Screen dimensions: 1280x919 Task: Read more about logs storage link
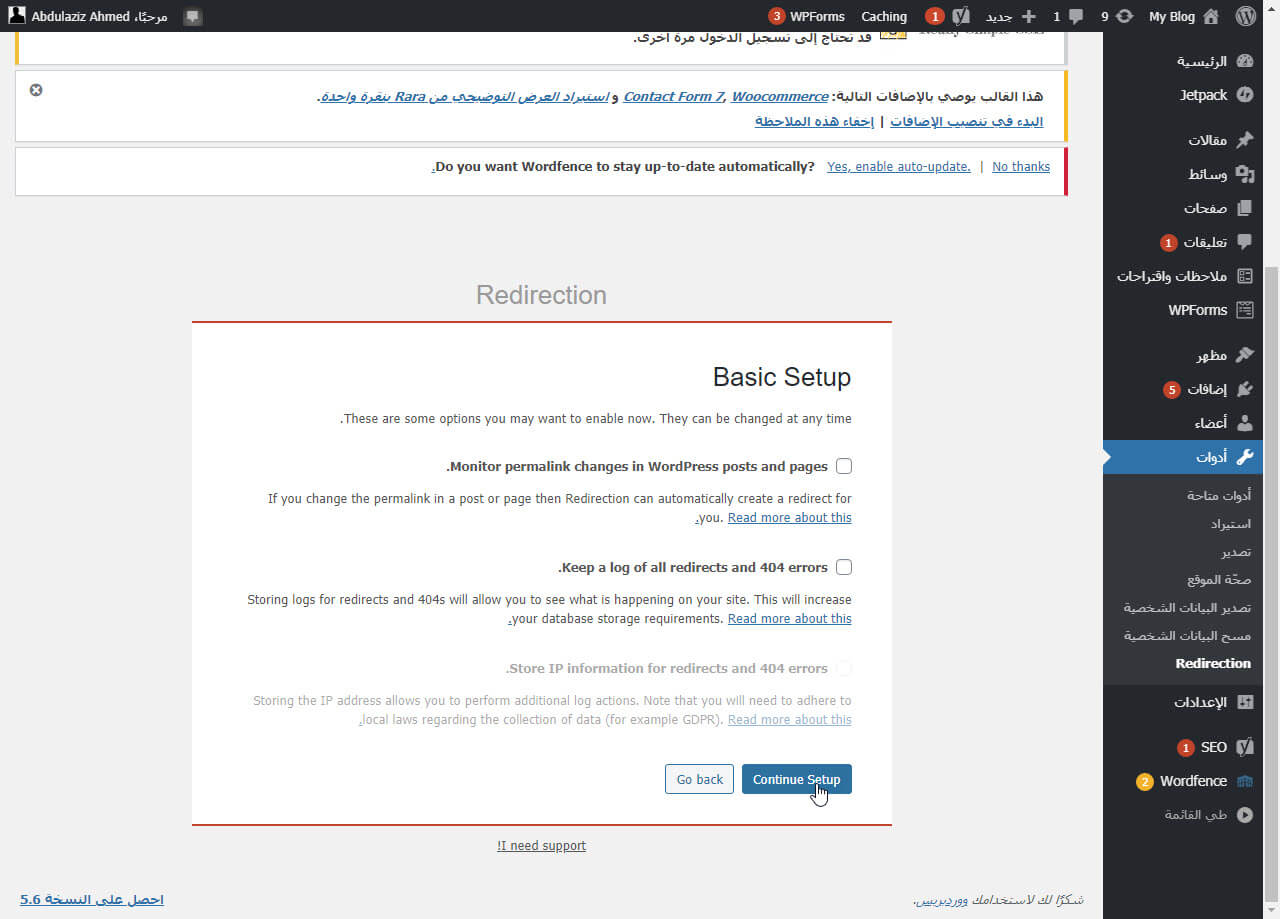tap(790, 619)
